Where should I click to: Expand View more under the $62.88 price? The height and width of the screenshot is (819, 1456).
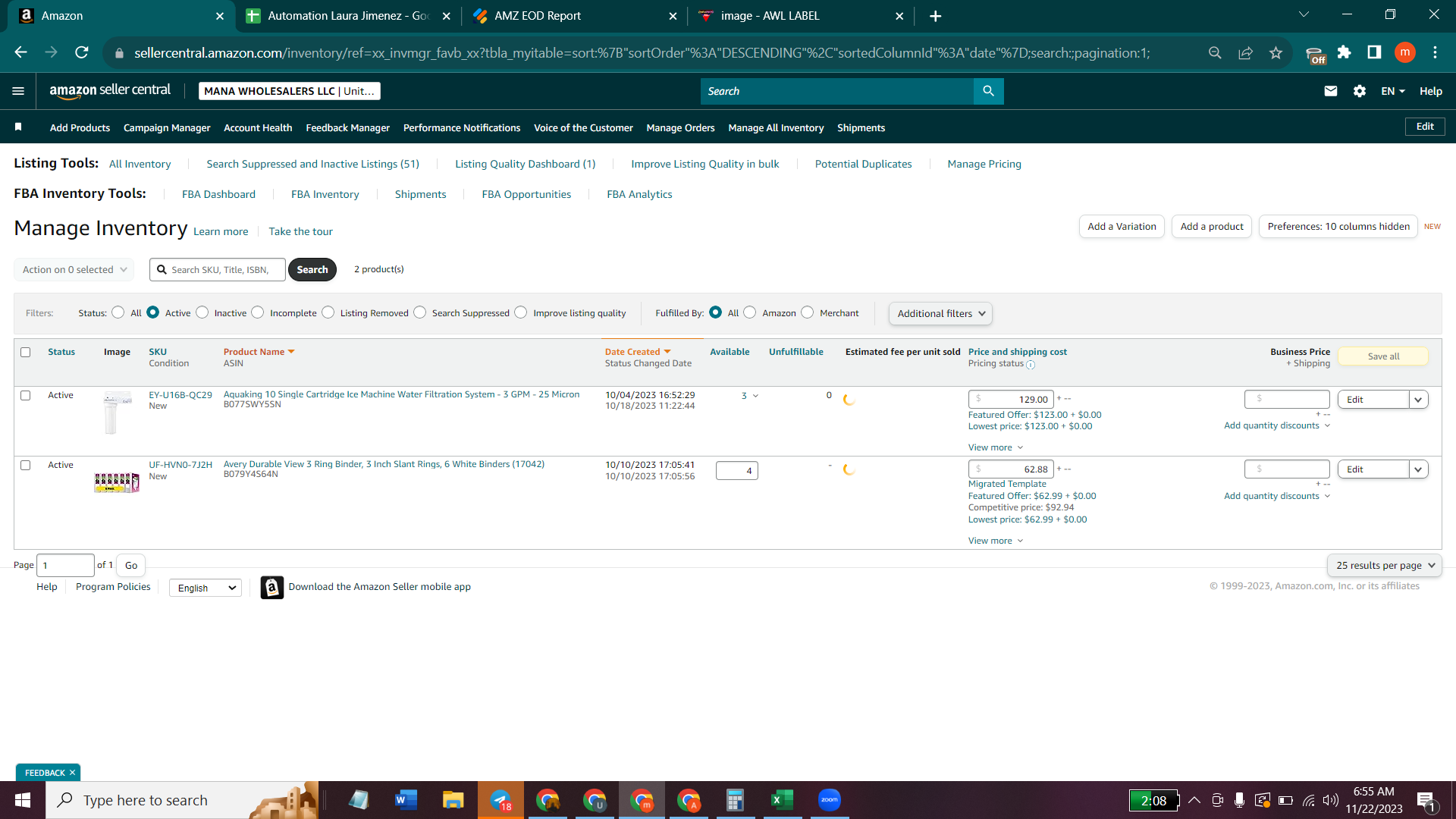pyautogui.click(x=996, y=541)
